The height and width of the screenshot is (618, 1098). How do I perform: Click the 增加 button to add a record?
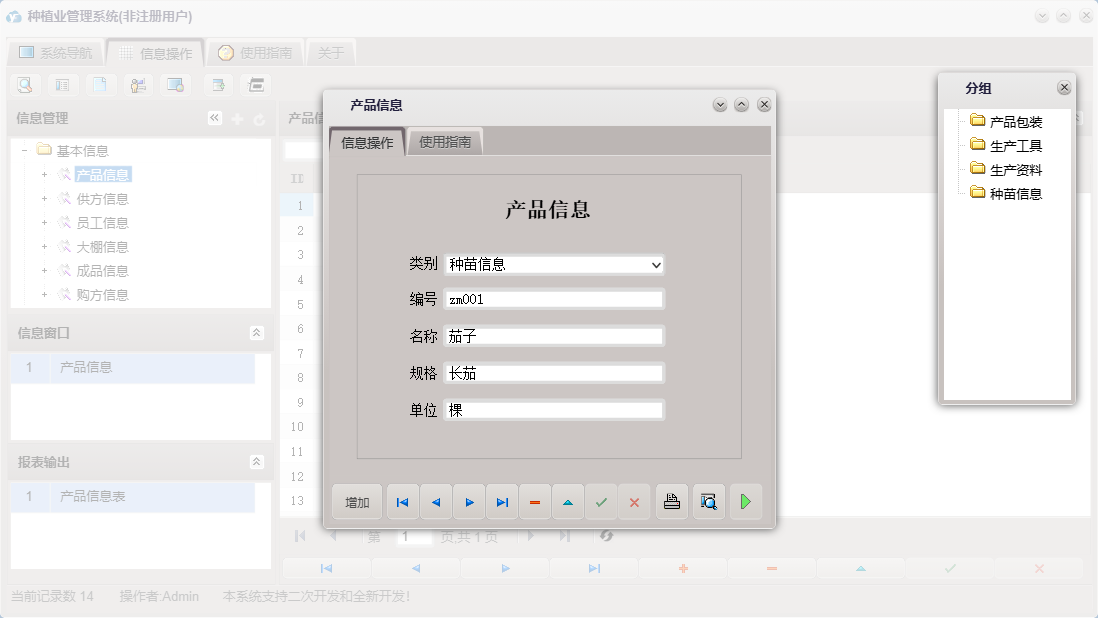coord(356,501)
